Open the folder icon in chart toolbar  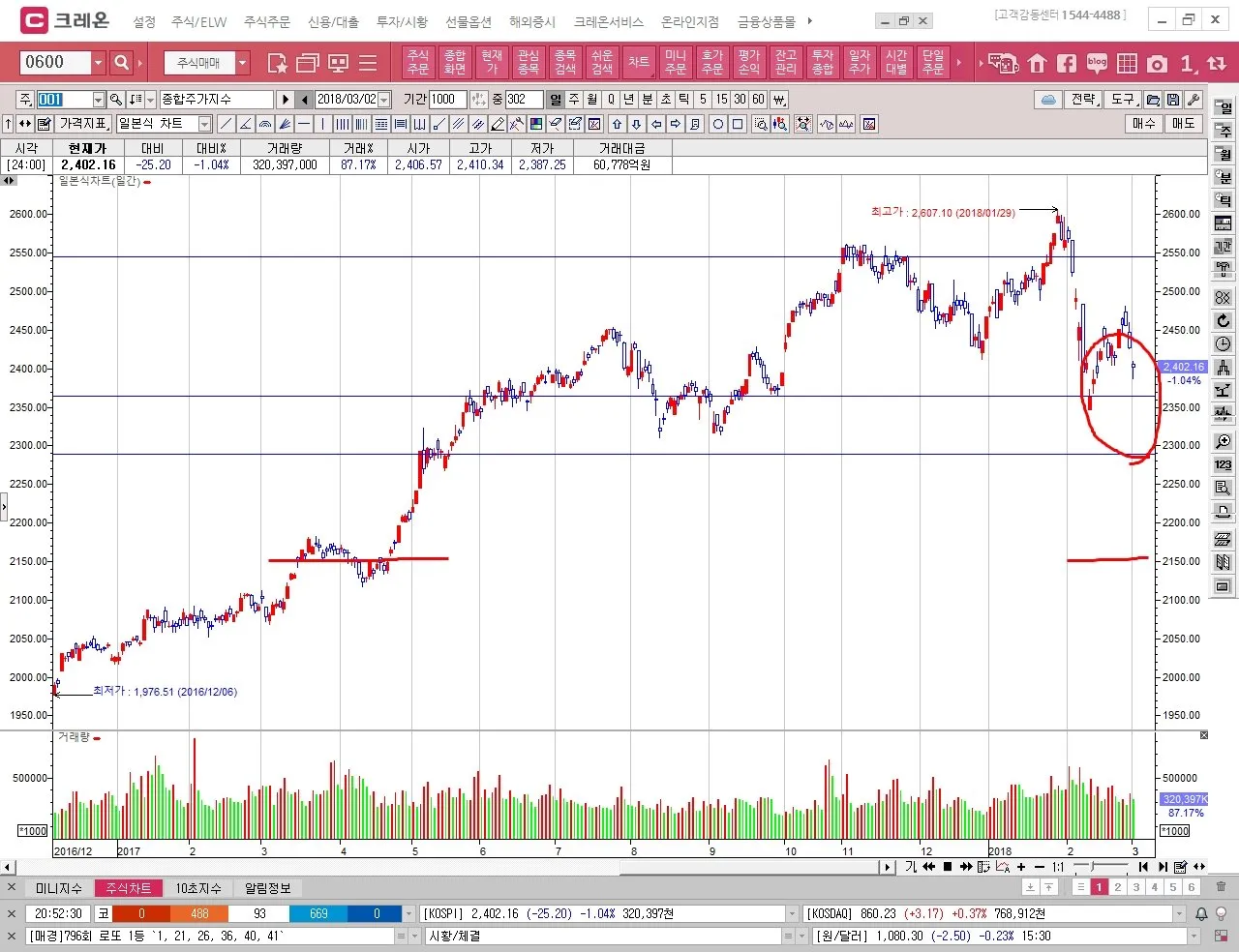1153,100
